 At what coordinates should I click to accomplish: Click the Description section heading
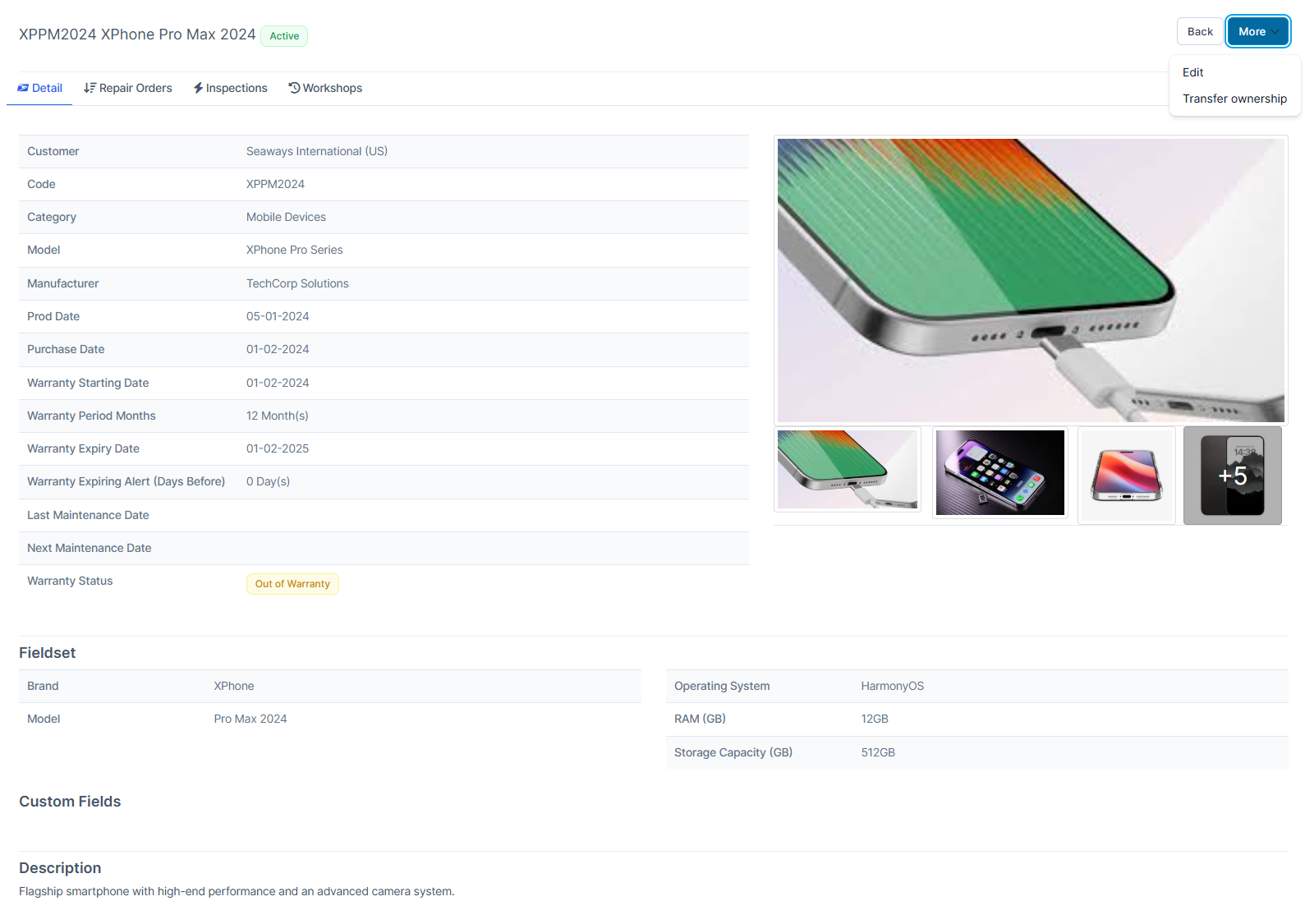[60, 868]
